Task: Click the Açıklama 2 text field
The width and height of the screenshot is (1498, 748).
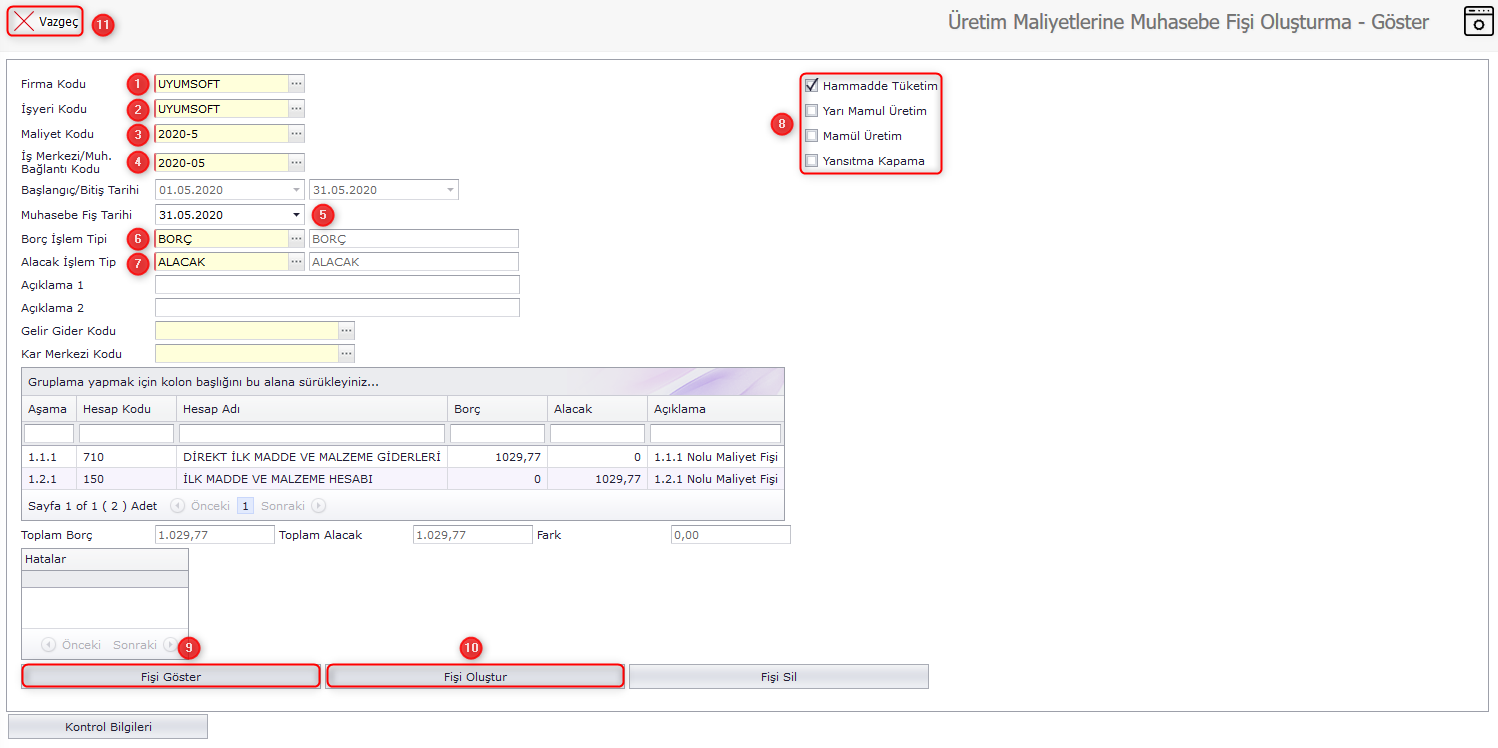Action: point(337,308)
